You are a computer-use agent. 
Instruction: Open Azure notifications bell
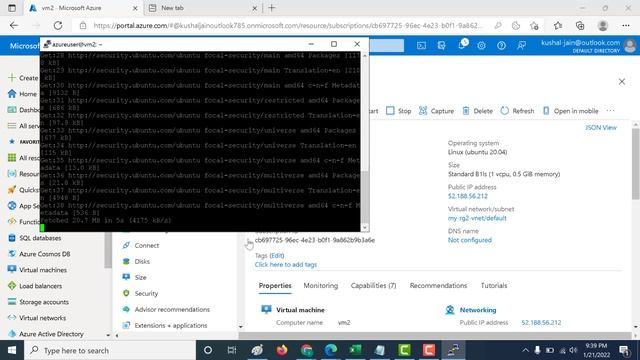[x=462, y=45]
